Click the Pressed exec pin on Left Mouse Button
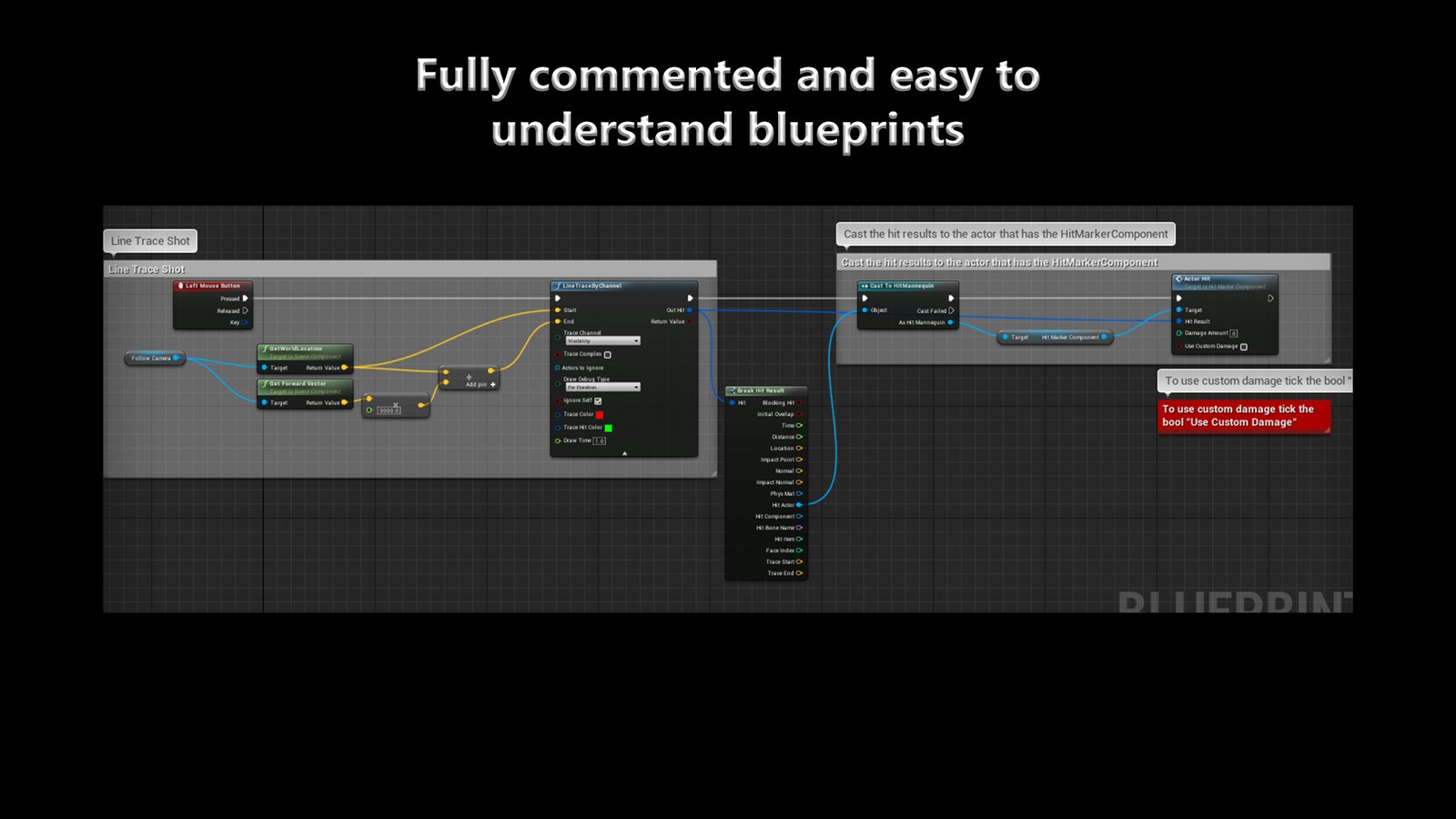 point(245,298)
